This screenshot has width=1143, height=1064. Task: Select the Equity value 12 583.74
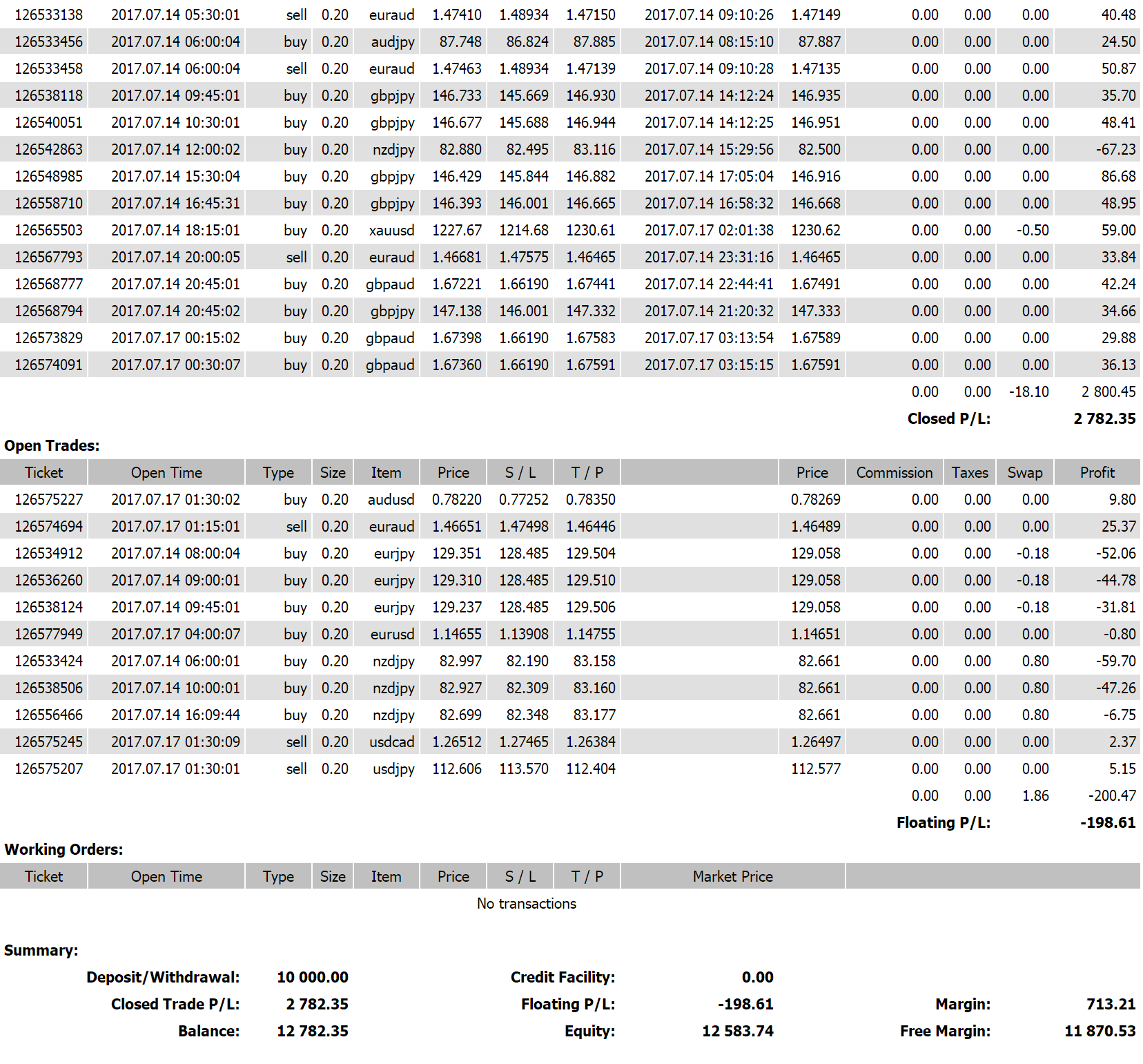point(738,1031)
